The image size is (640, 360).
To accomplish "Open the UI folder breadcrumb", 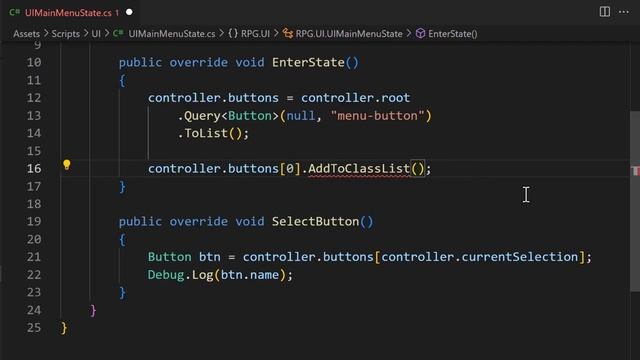I will pos(96,34).
